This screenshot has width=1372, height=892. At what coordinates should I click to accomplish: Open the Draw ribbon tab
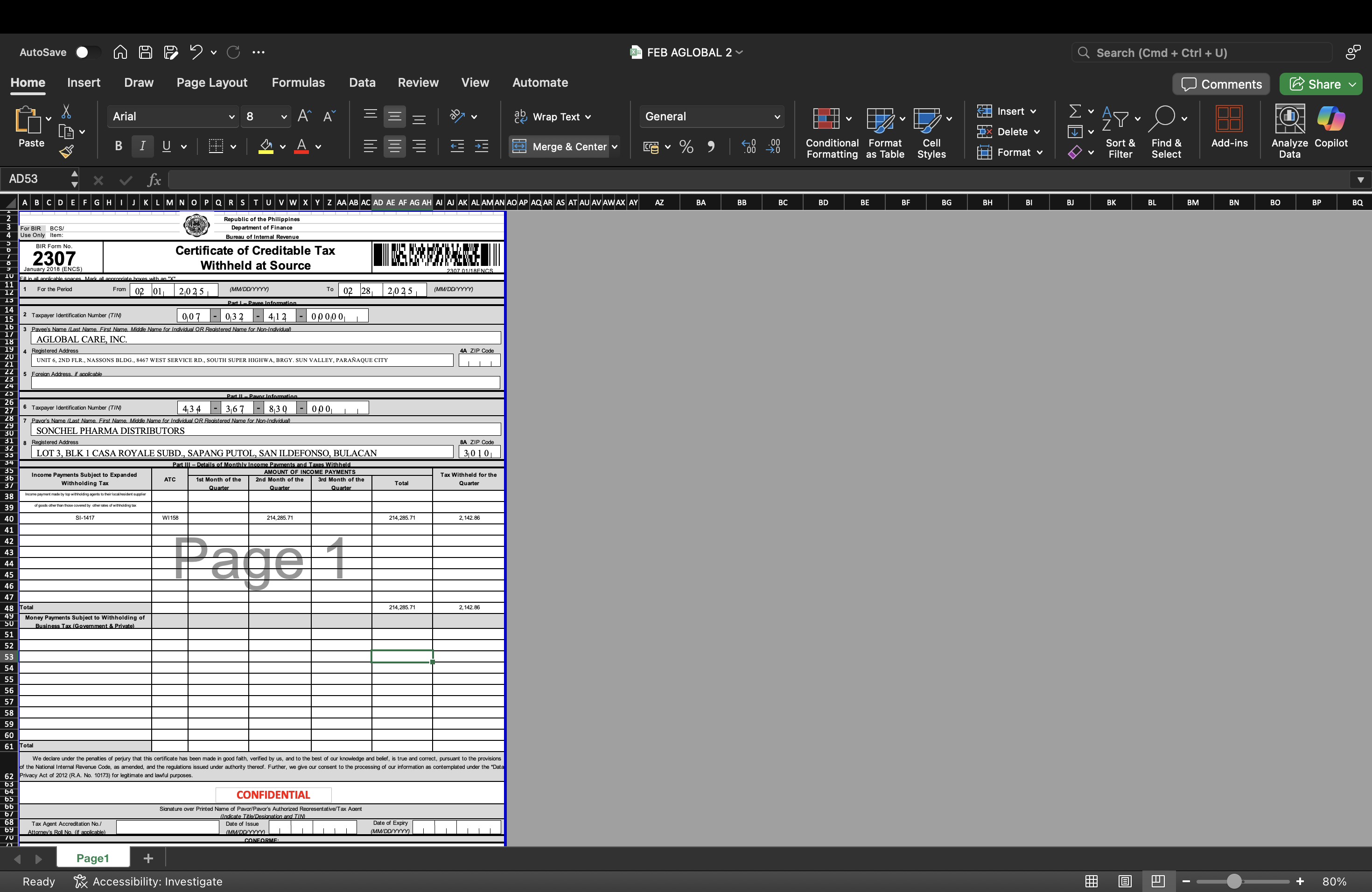pos(139,83)
